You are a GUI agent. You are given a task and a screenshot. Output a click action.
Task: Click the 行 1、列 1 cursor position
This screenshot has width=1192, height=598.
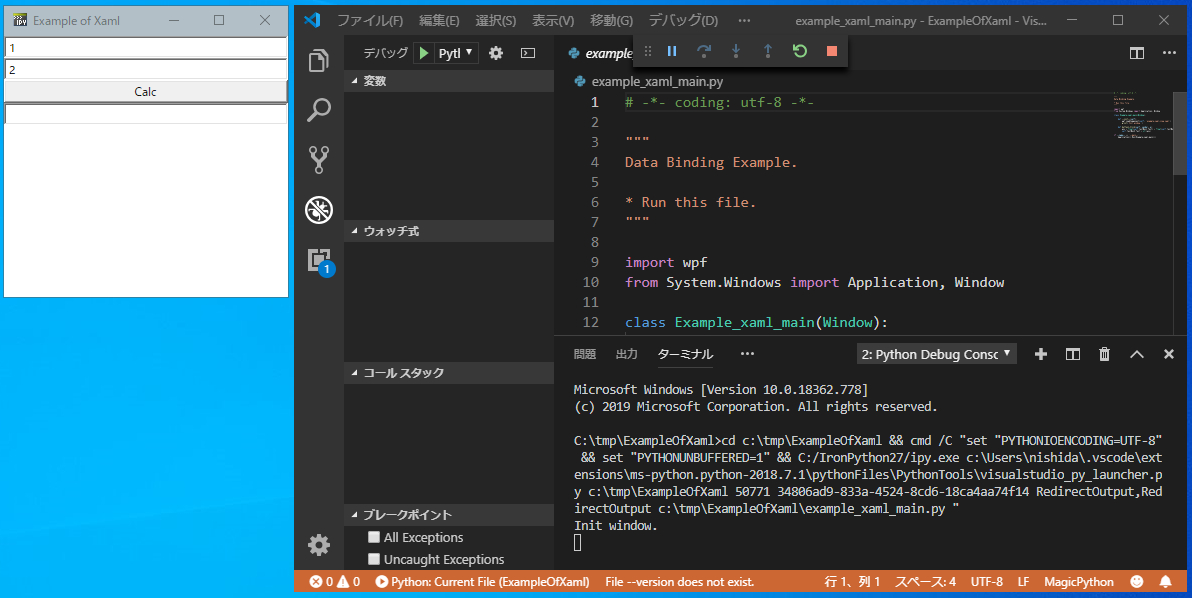tap(852, 582)
